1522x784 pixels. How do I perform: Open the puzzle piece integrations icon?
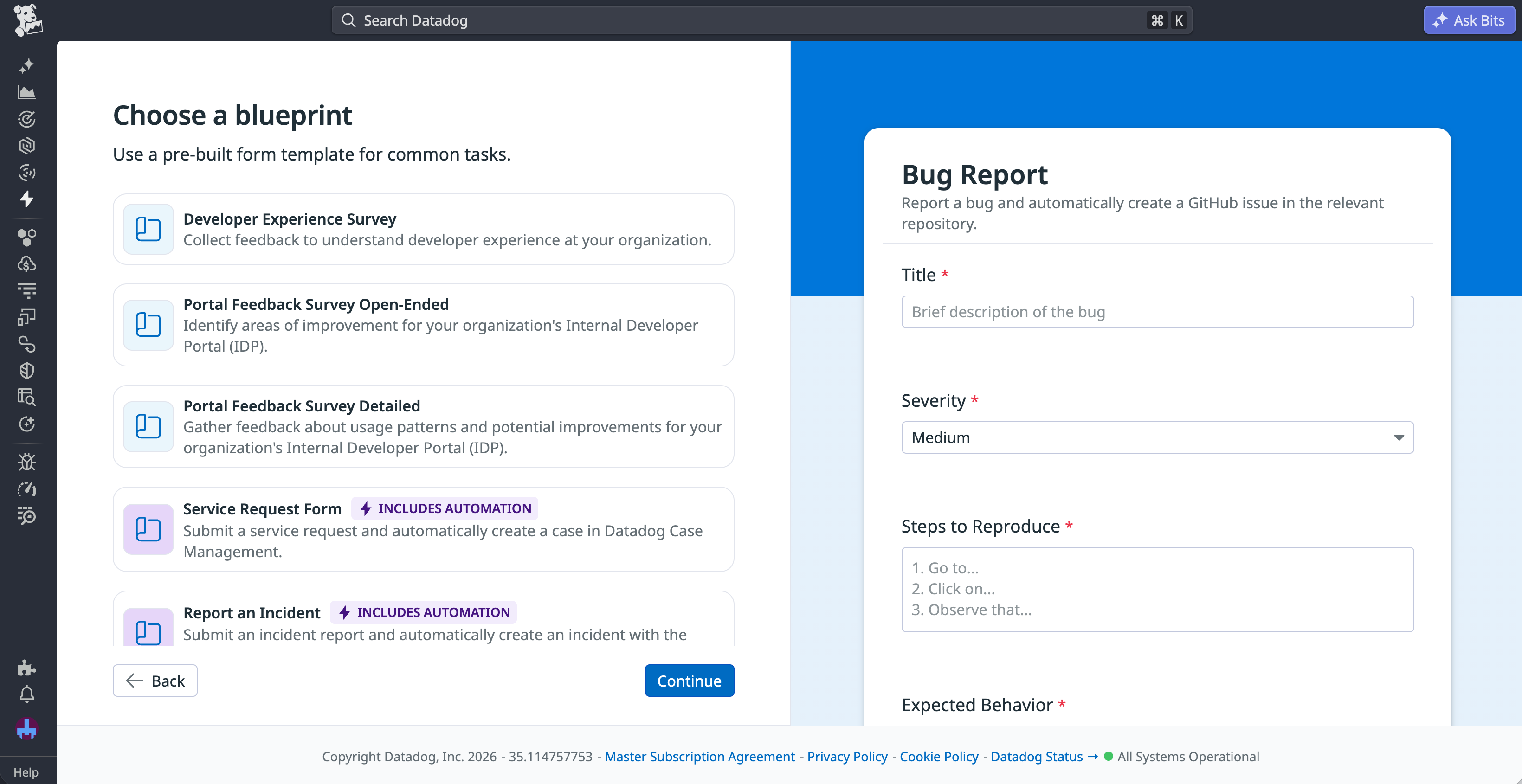pyautogui.click(x=26, y=667)
